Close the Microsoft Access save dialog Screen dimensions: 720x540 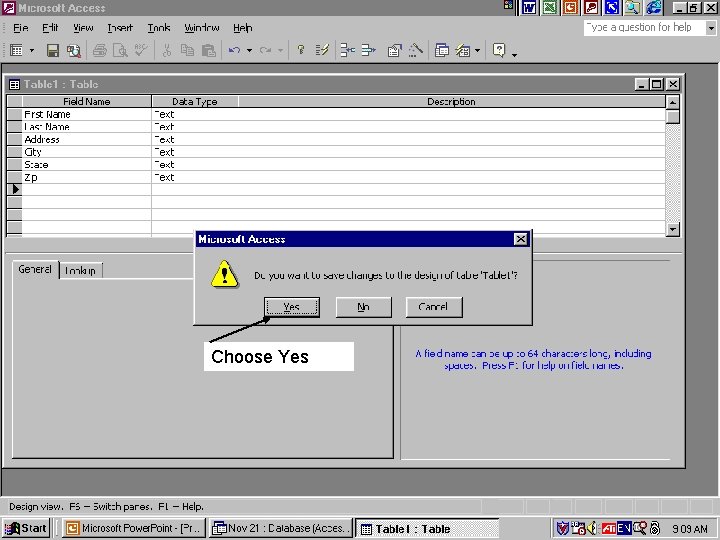click(x=520, y=239)
